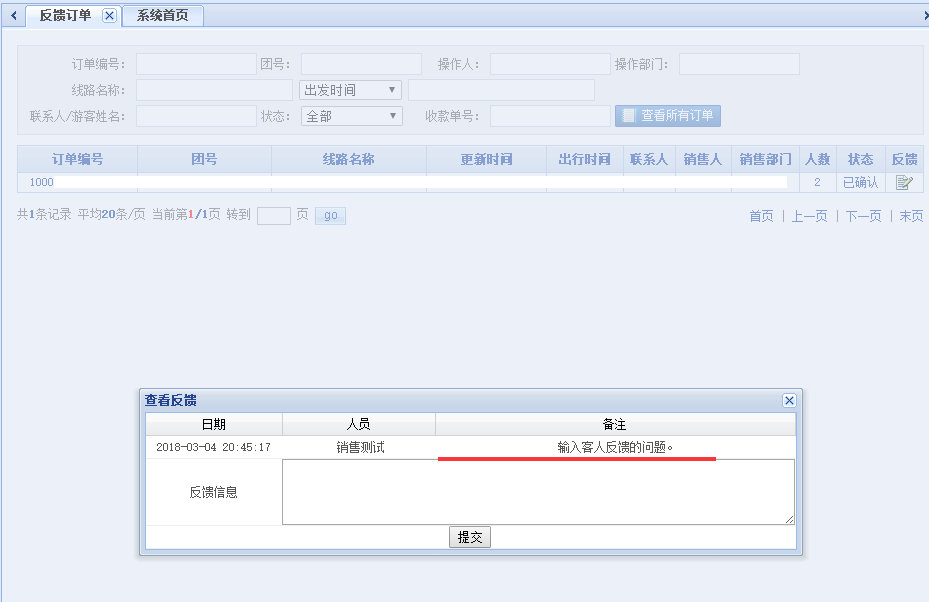Click the 销售测试 person cell
The height and width of the screenshot is (602, 929).
point(360,447)
